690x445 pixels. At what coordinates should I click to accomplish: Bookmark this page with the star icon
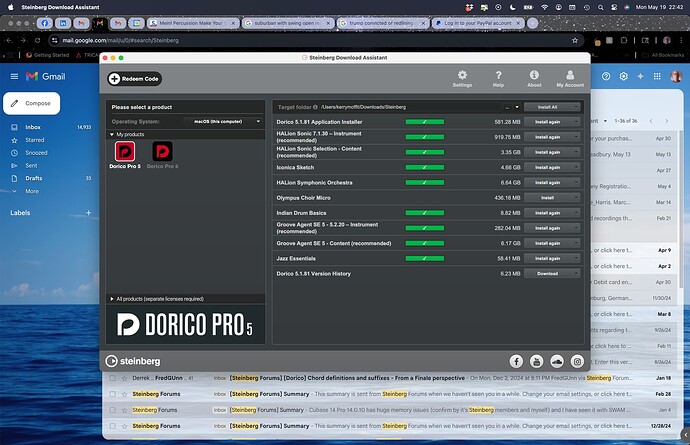point(575,40)
